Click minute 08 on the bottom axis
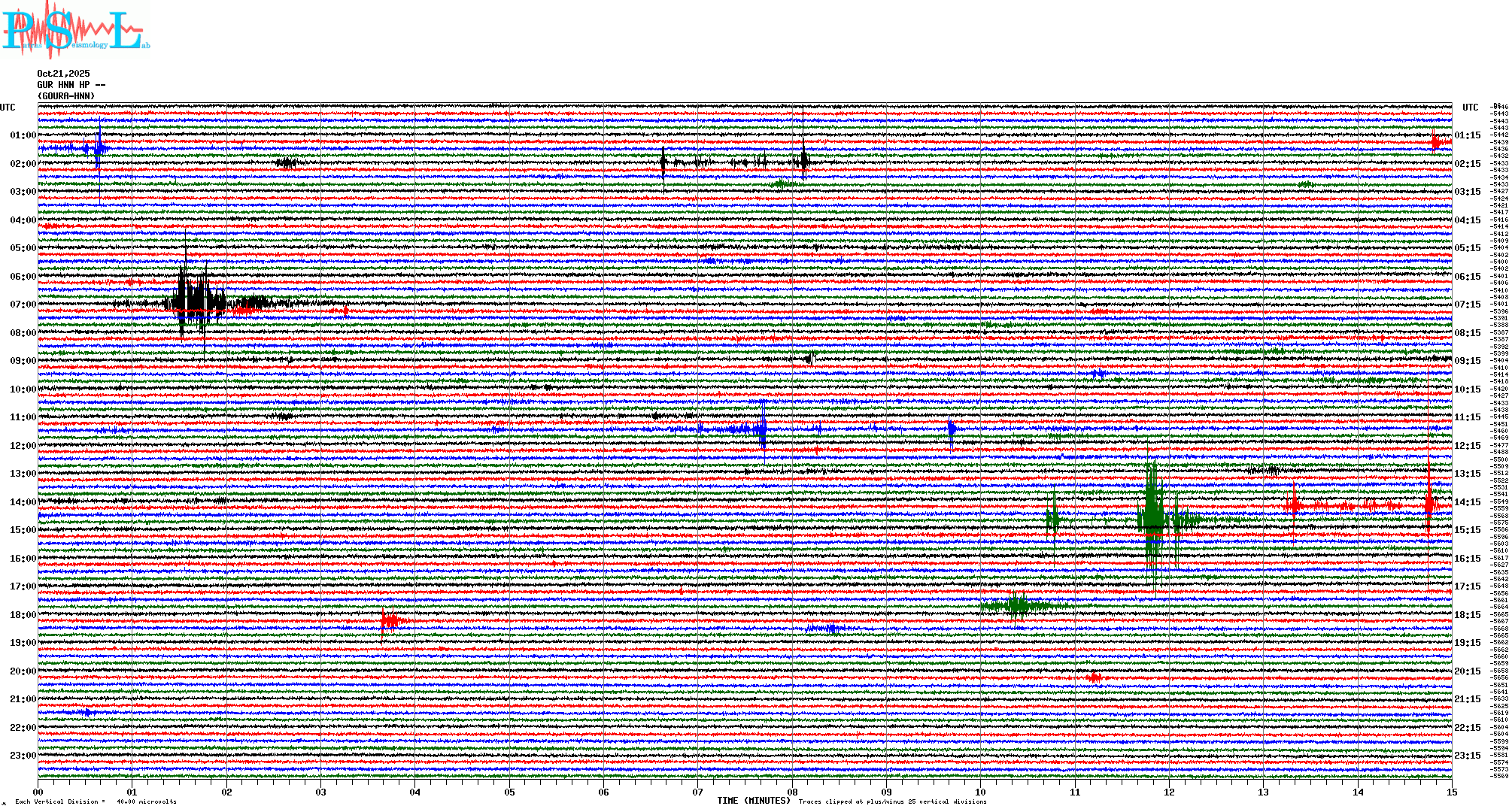 (x=792, y=792)
